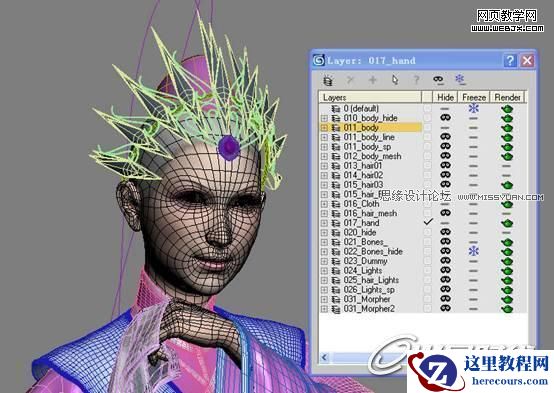
Task: Open help with the title bar question button
Action: click(x=509, y=61)
